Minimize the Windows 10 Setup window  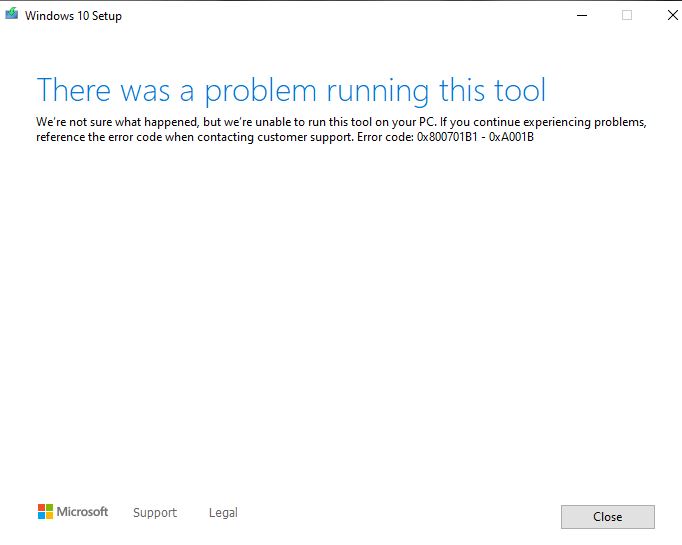pyautogui.click(x=581, y=15)
